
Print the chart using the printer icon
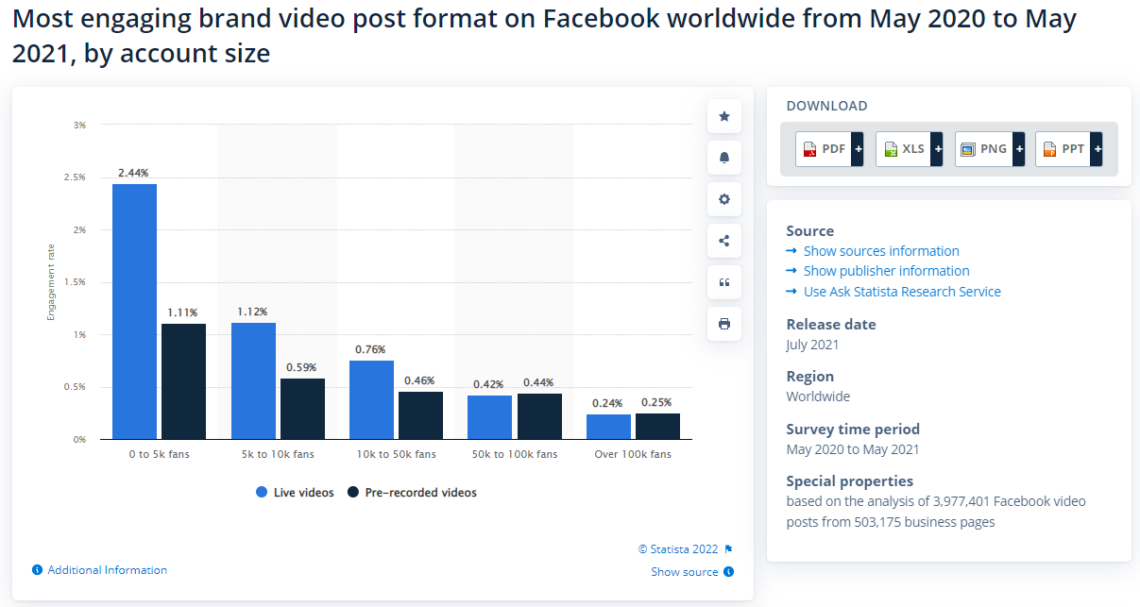coord(723,323)
